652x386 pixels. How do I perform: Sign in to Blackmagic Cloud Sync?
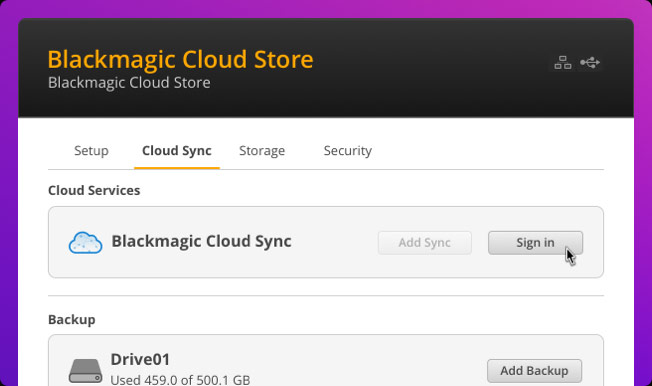click(535, 242)
